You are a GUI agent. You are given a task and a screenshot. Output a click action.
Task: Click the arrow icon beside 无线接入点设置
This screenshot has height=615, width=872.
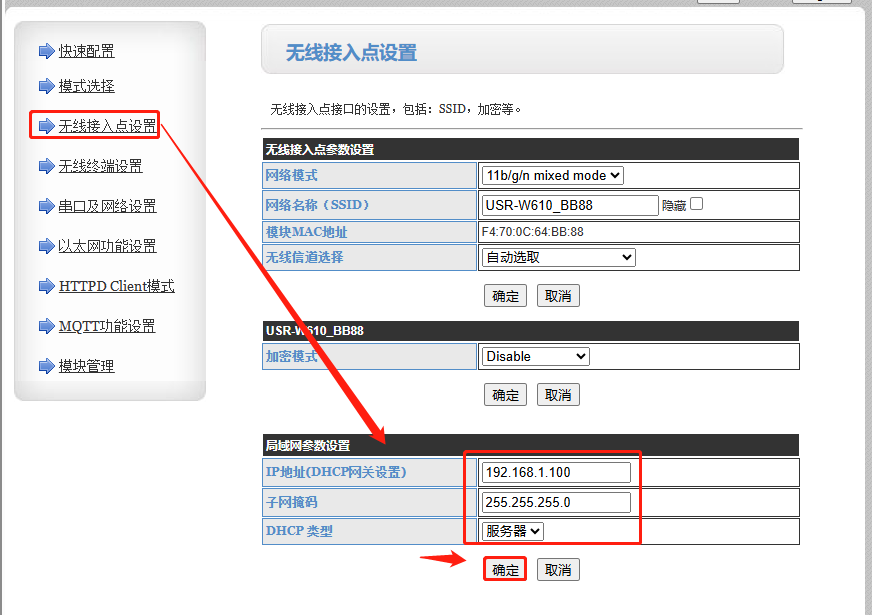[46, 126]
